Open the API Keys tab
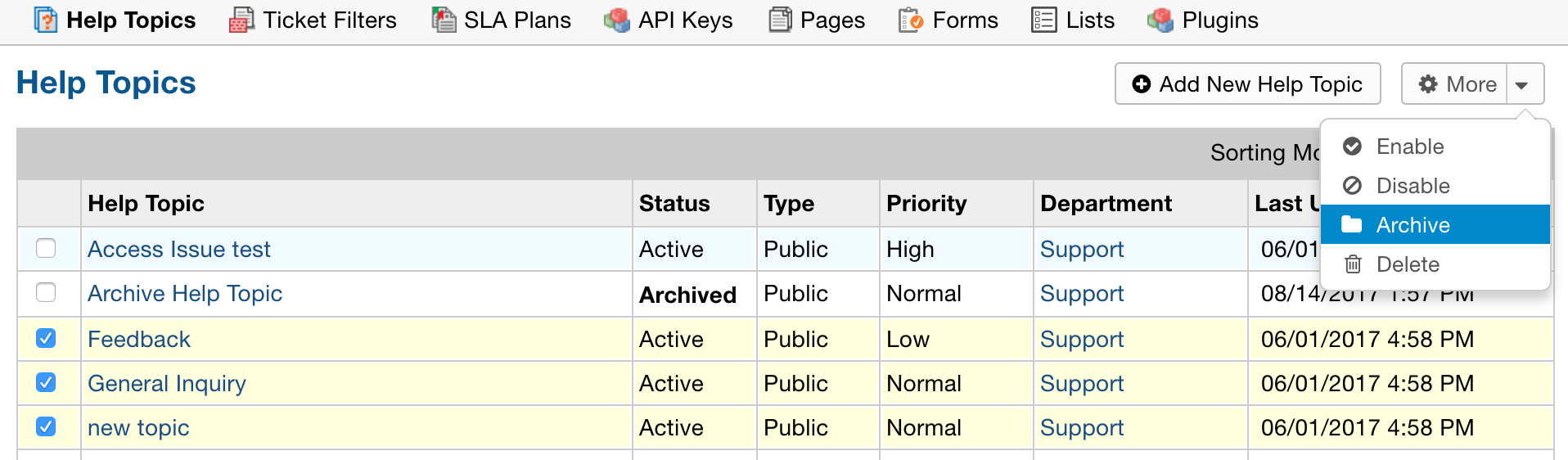 (669, 20)
